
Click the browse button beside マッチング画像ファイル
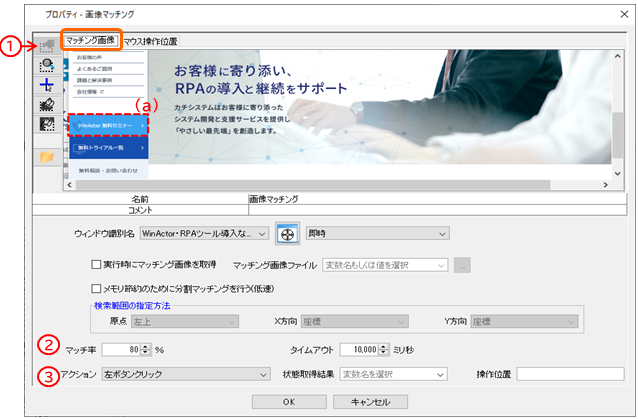pyautogui.click(x=462, y=265)
